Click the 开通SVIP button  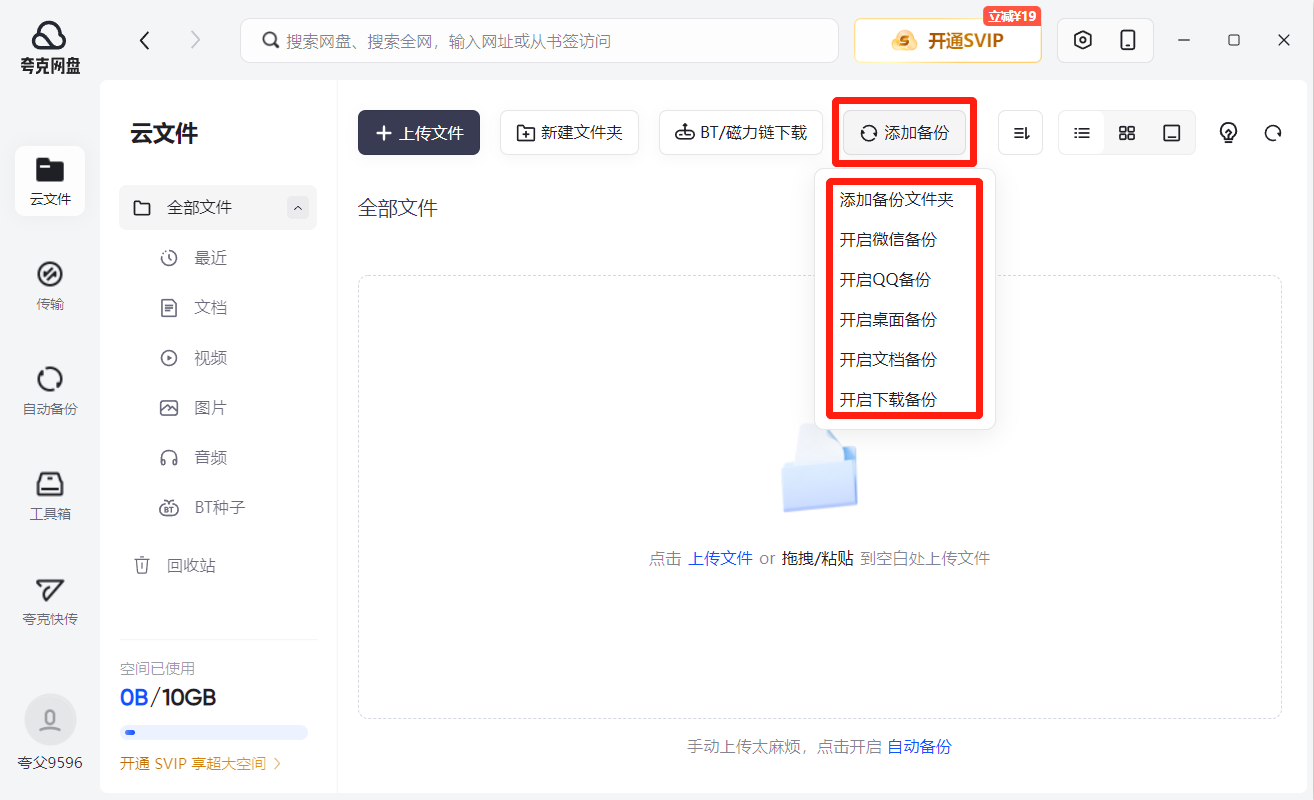click(947, 41)
